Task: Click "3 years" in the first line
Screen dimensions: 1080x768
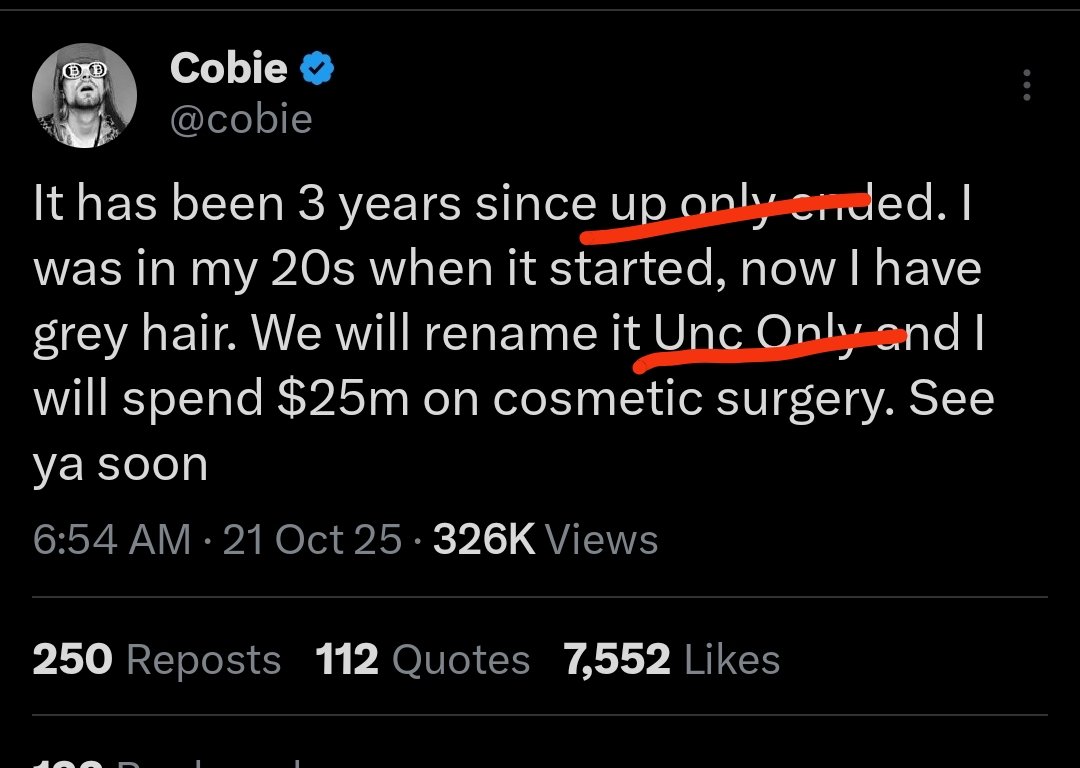Action: (379, 204)
